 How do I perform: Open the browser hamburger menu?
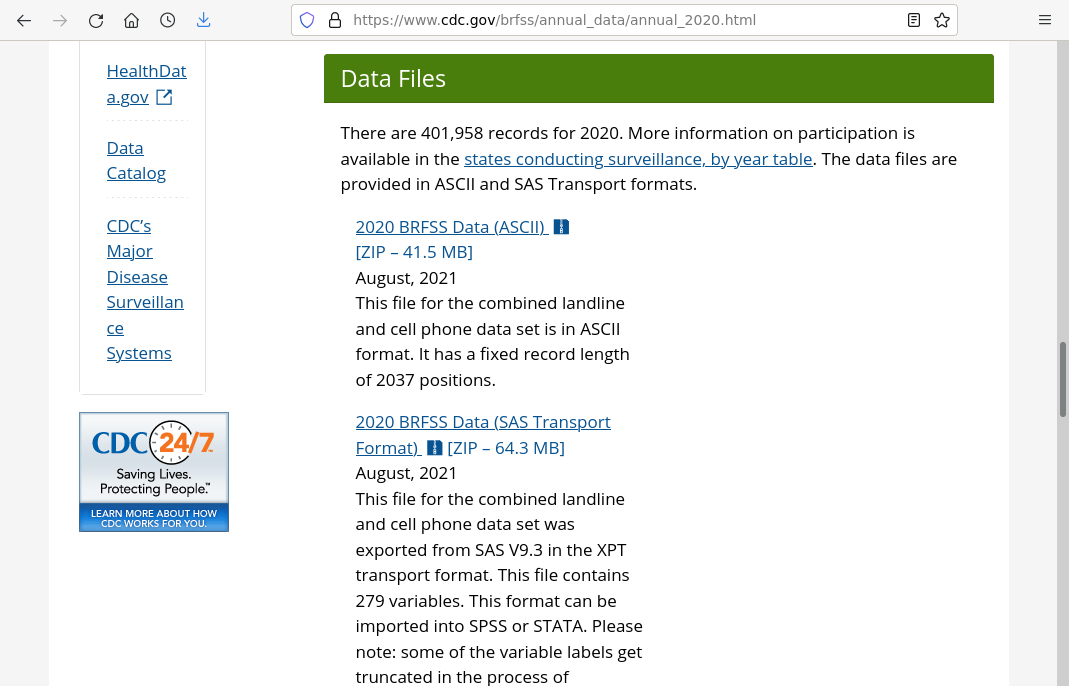click(x=1045, y=20)
